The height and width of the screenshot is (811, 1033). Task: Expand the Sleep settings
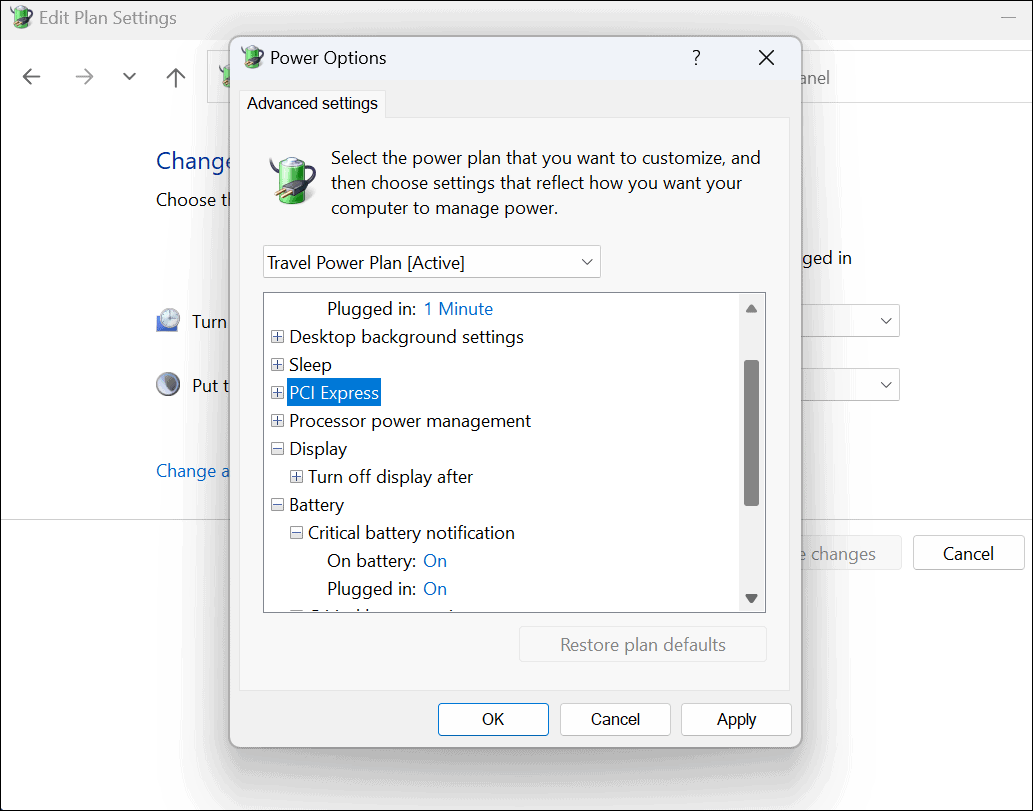tap(277, 364)
